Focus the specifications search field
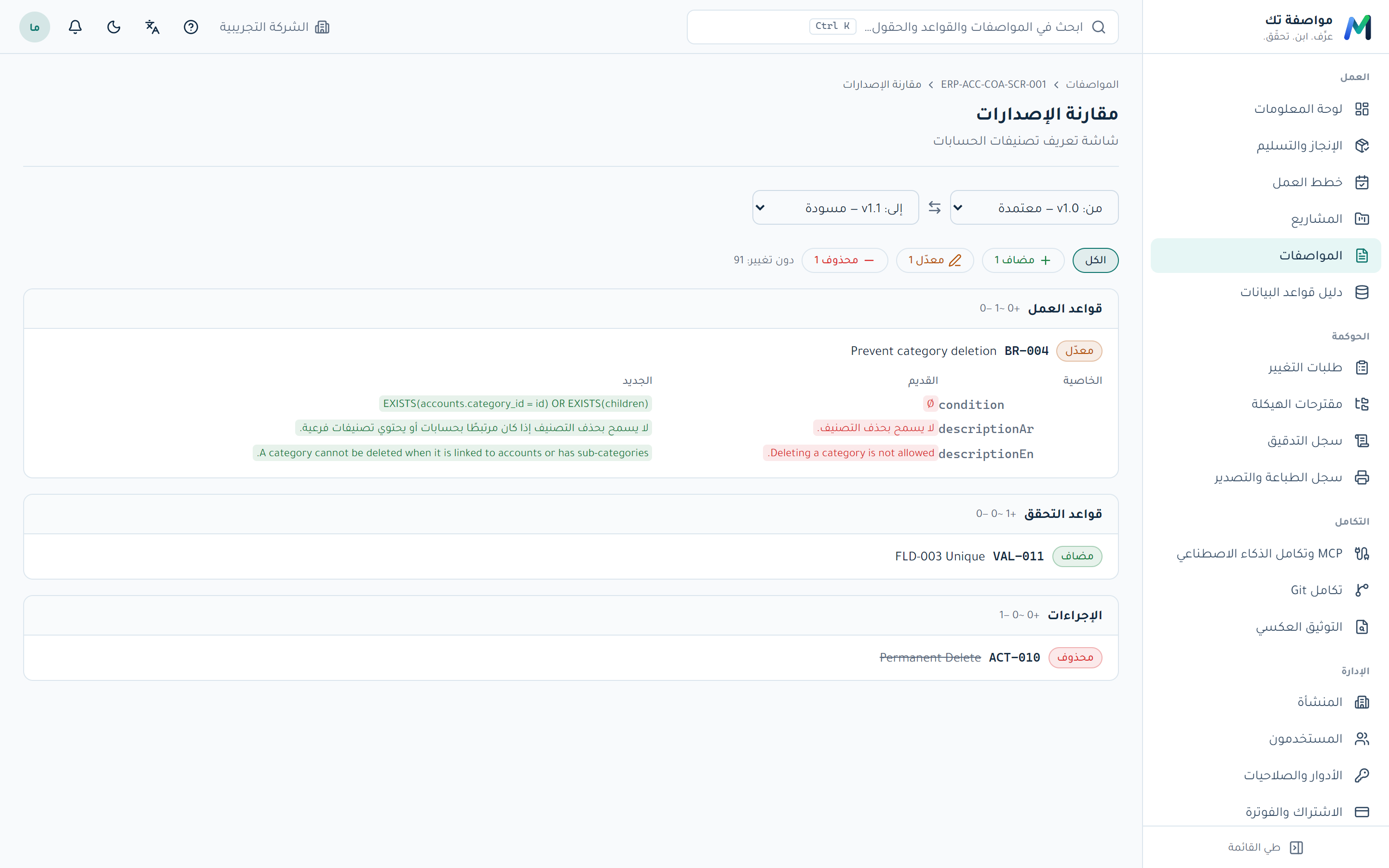The image size is (1389, 868). [902, 27]
